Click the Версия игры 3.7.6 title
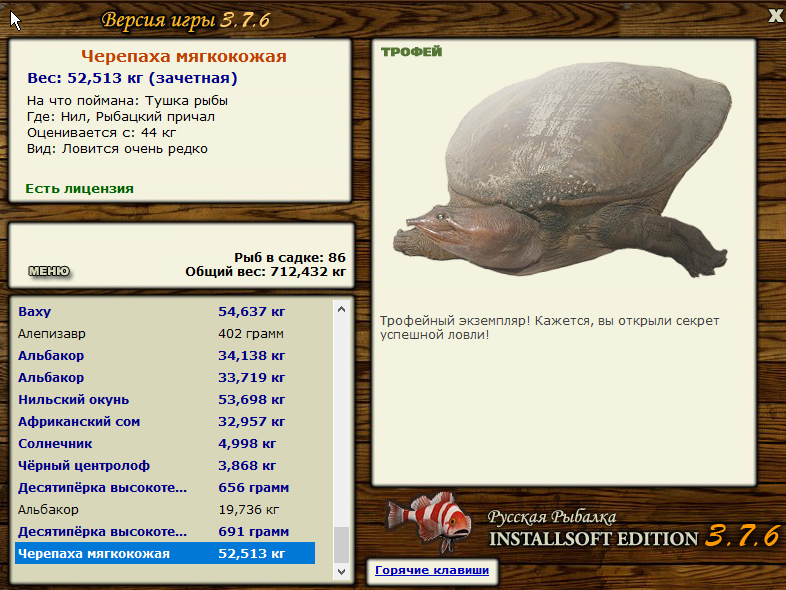The image size is (786, 590). click(x=185, y=20)
